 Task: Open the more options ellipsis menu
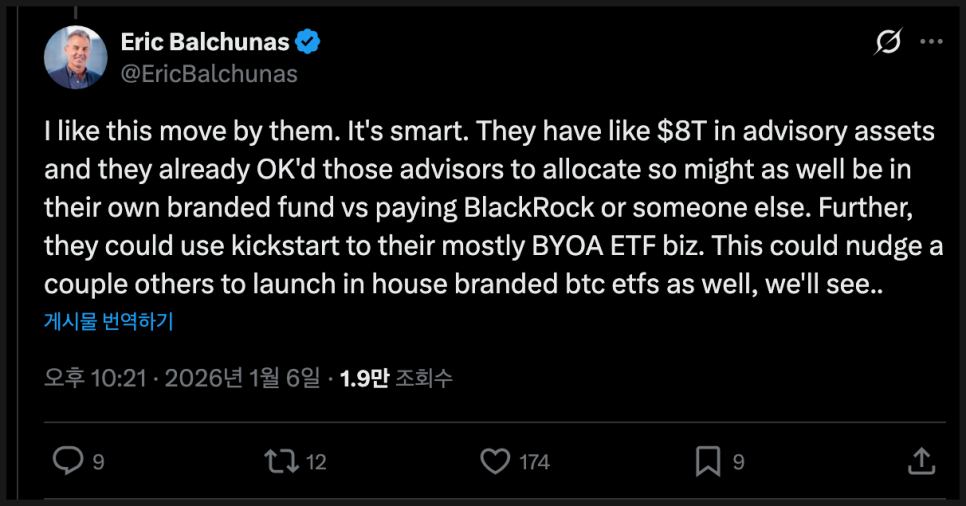click(x=930, y=43)
